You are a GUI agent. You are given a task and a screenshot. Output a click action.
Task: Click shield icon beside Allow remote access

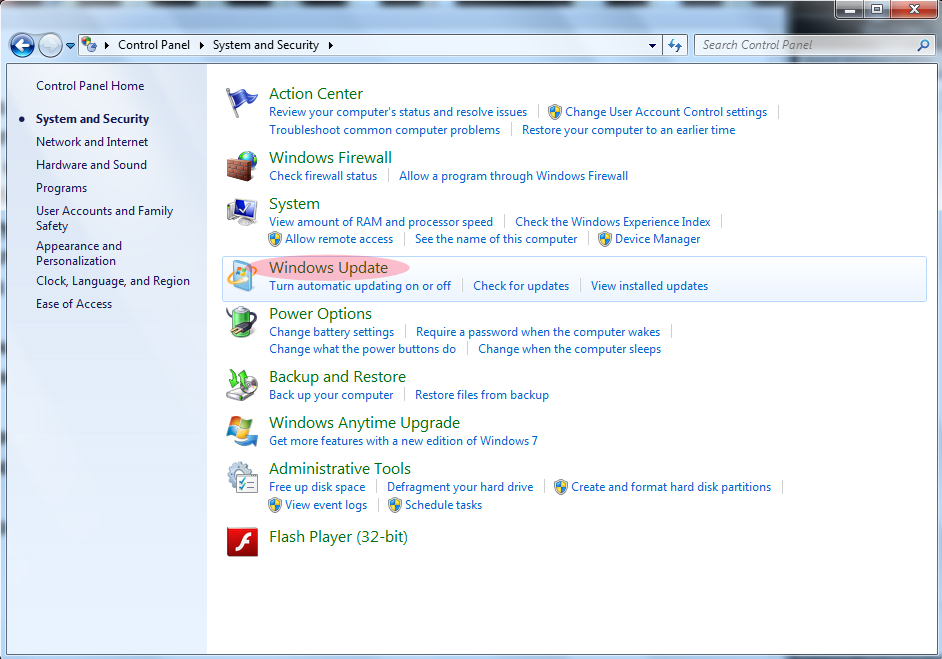275,239
